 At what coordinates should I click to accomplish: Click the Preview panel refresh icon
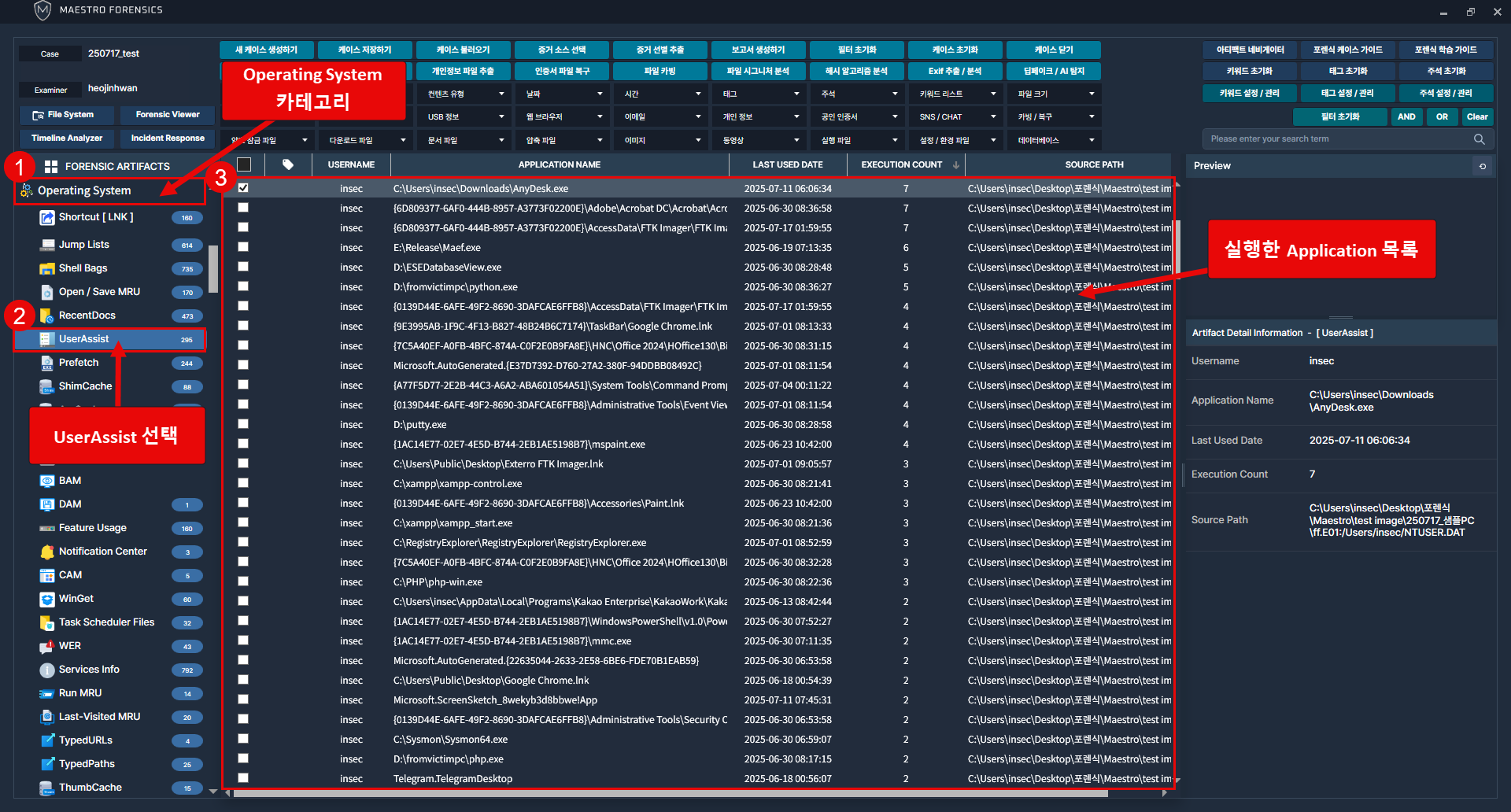1483,166
